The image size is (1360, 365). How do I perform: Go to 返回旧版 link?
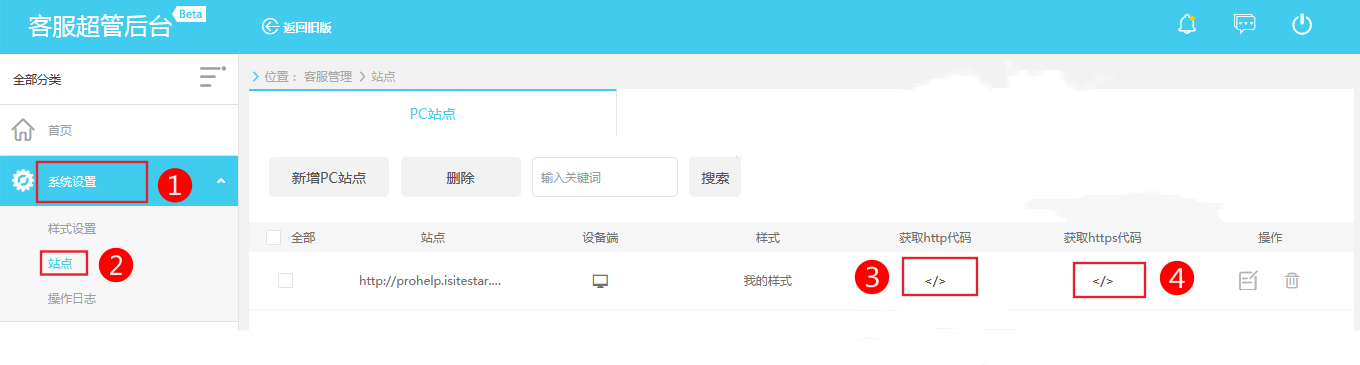click(296, 26)
